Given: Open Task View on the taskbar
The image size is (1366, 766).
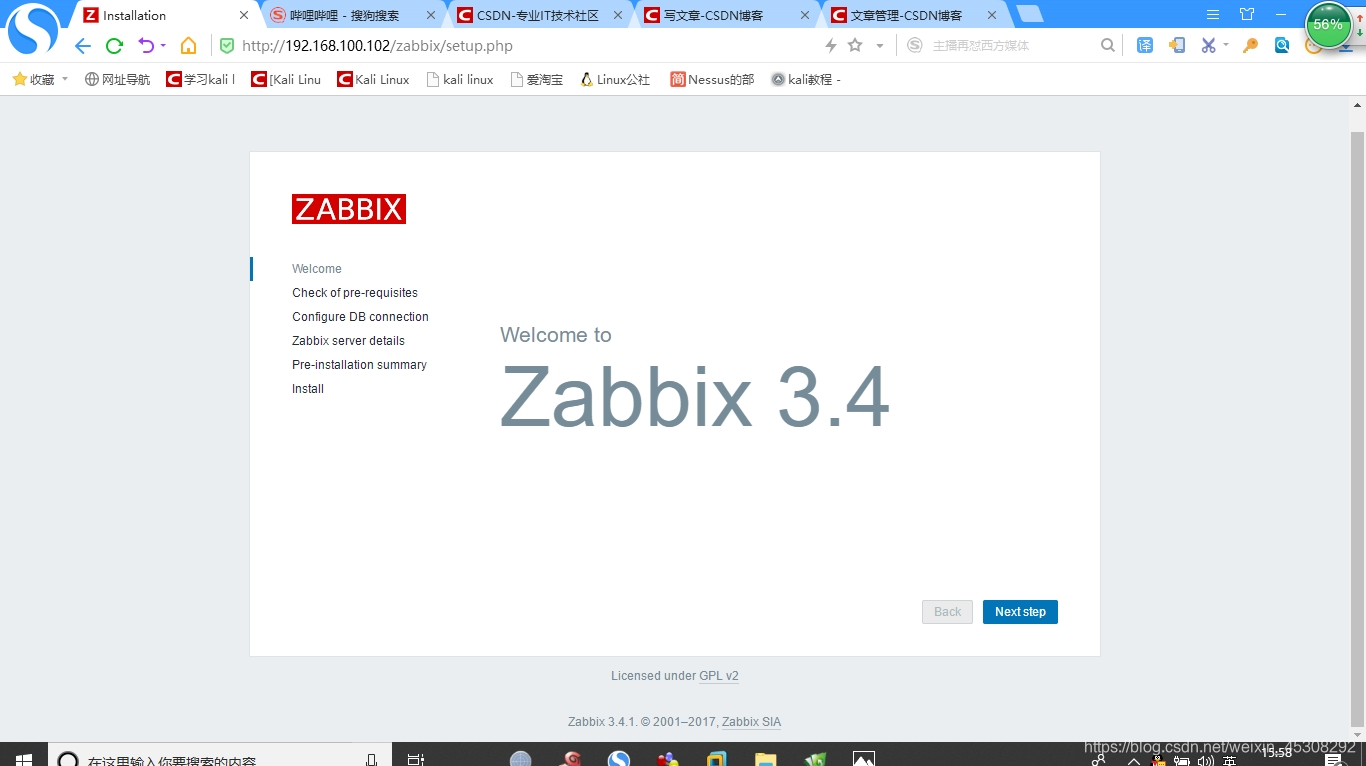Looking at the screenshot, I should click(x=416, y=760).
